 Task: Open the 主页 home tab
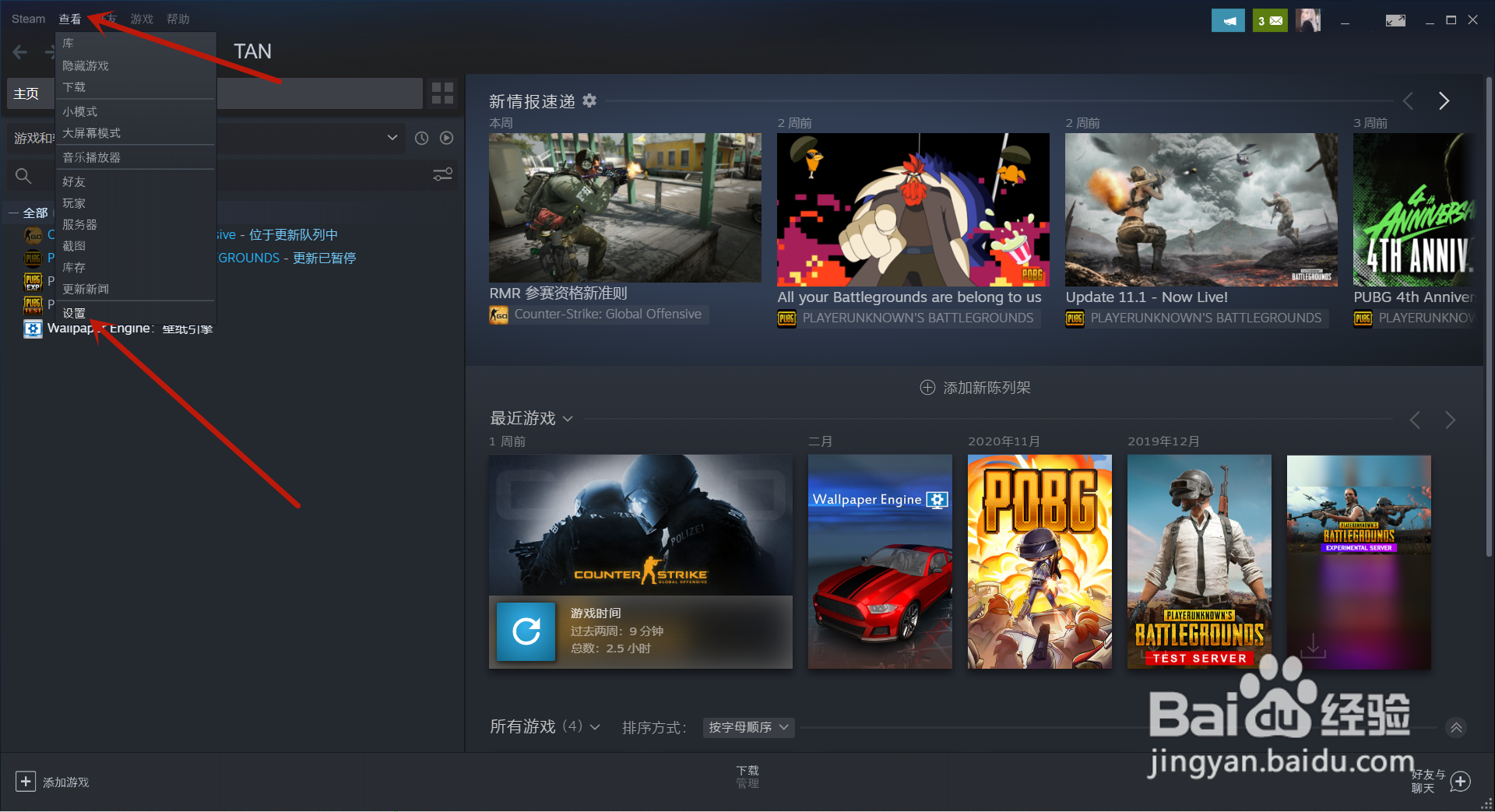26,93
